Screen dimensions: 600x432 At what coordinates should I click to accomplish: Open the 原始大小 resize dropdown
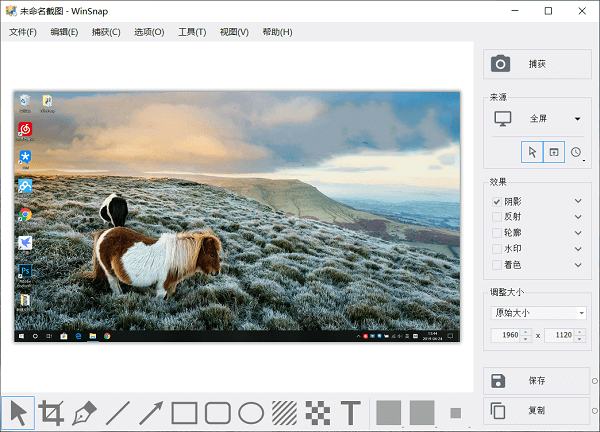pyautogui.click(x=538, y=312)
